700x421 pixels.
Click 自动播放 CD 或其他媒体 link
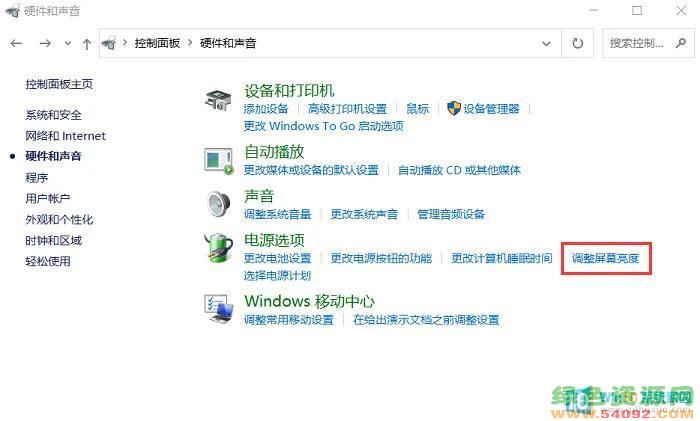pyautogui.click(x=459, y=170)
